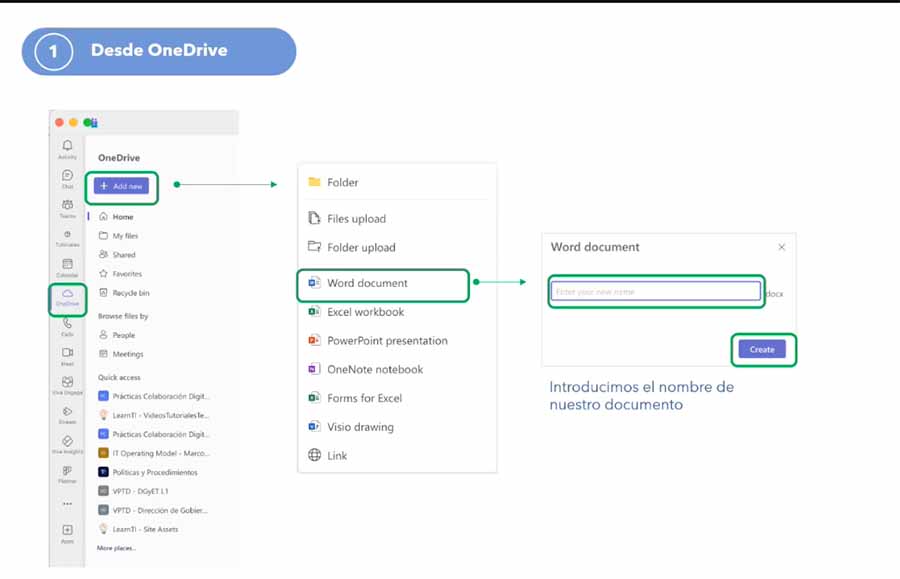Click the document name input field
Screen dimensions: 900x579
655,292
